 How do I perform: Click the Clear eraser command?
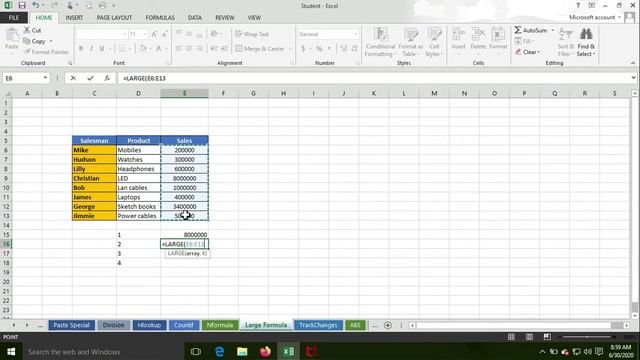click(527, 52)
